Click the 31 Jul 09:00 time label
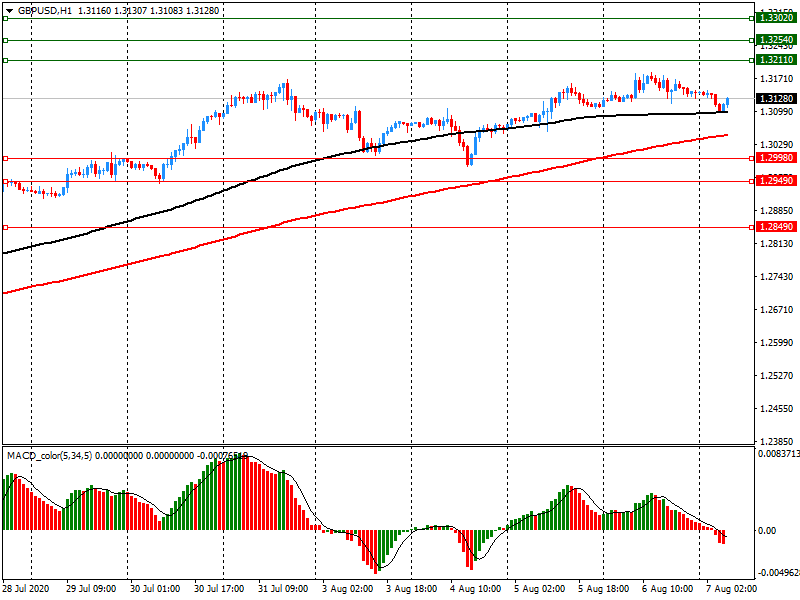The image size is (800, 600). pos(283,589)
